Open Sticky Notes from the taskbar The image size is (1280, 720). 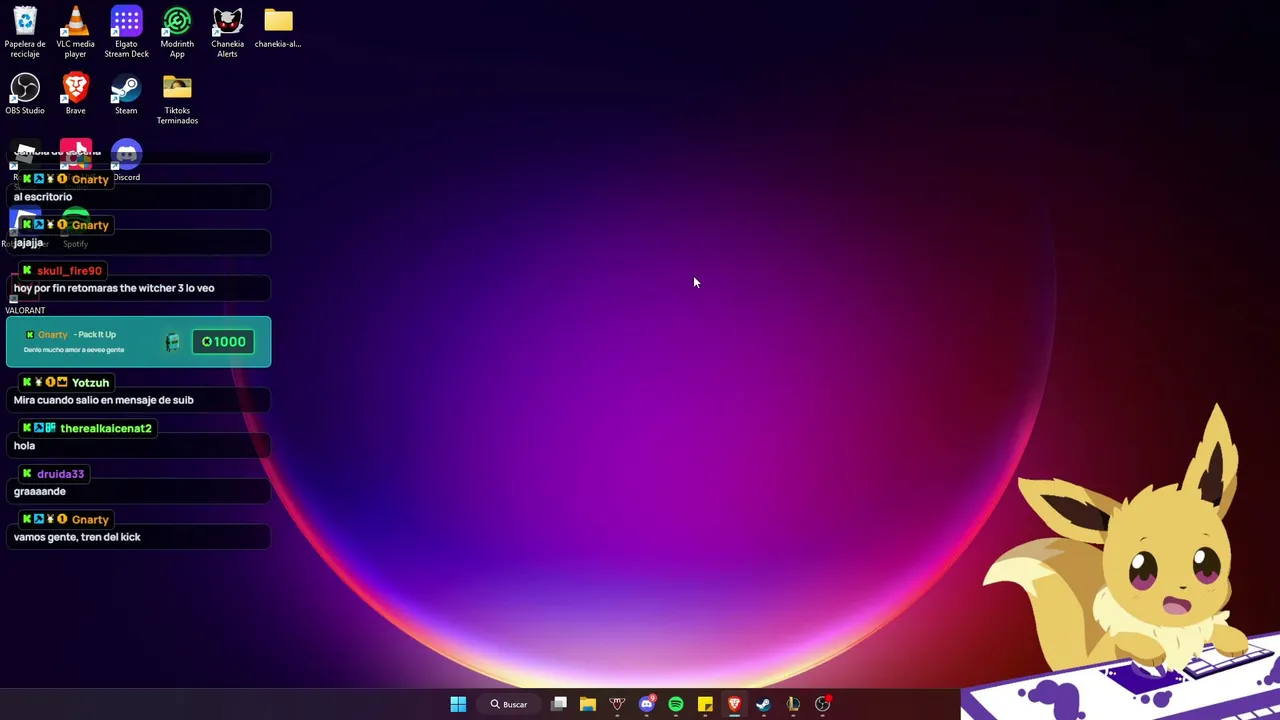[705, 704]
